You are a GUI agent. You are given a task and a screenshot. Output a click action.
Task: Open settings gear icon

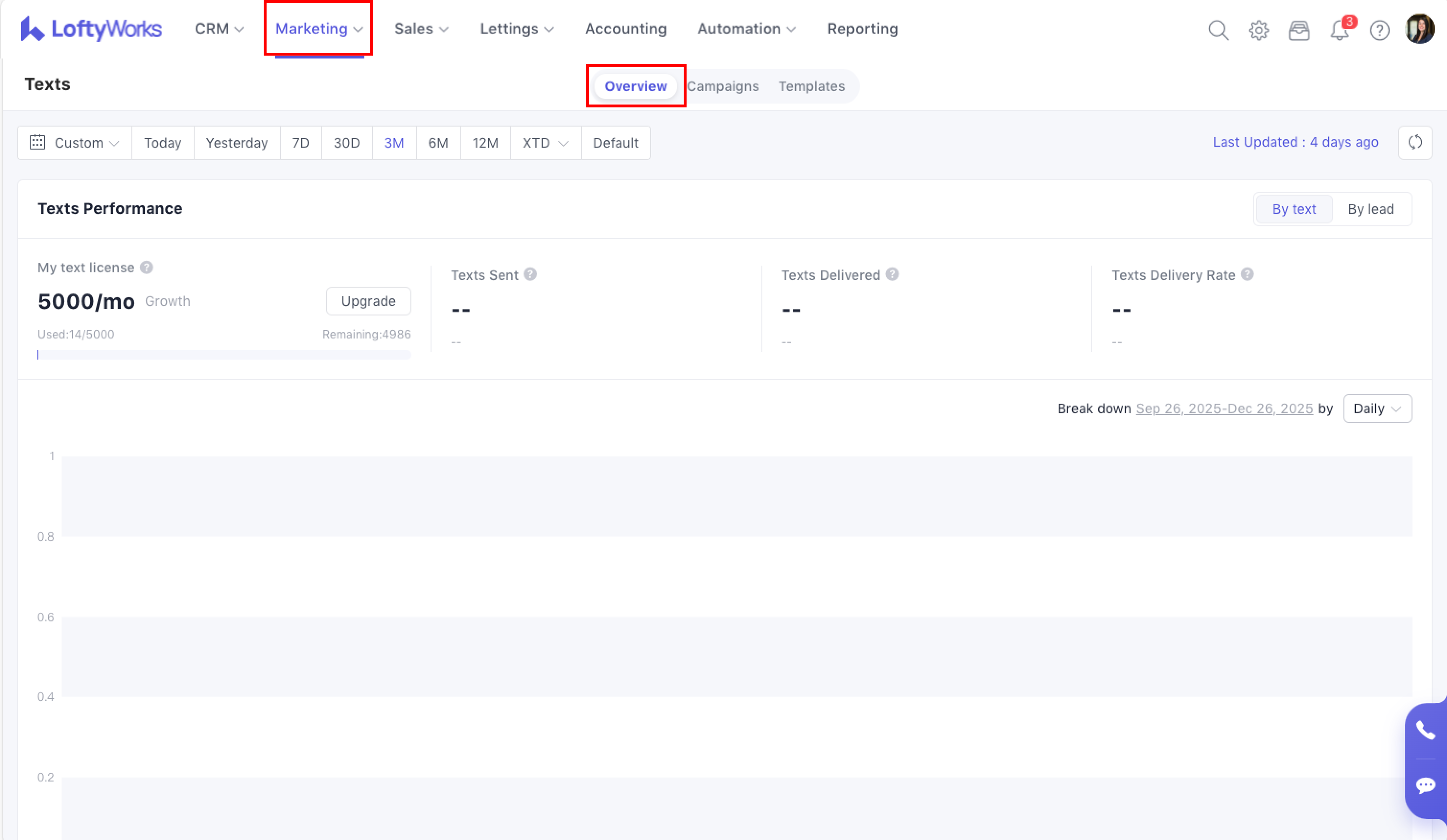[1258, 30]
